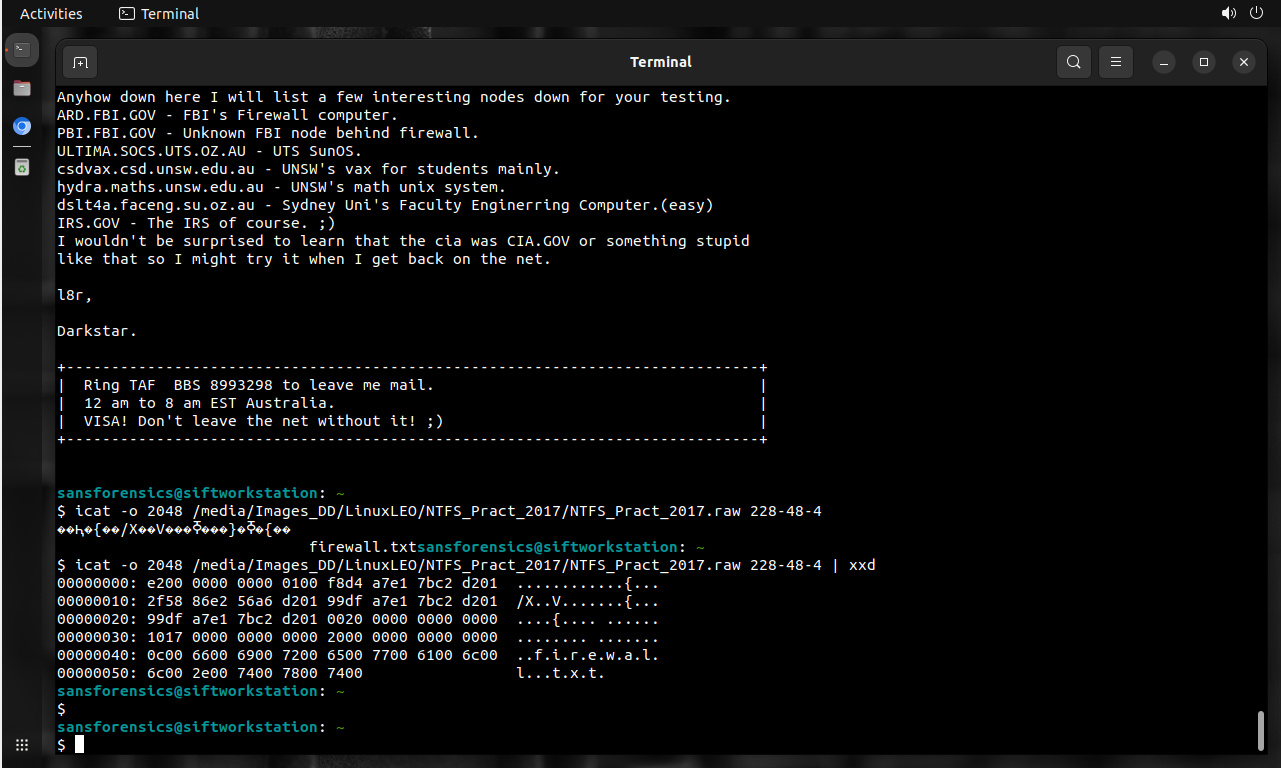Launch Files from the dock

click(22, 88)
